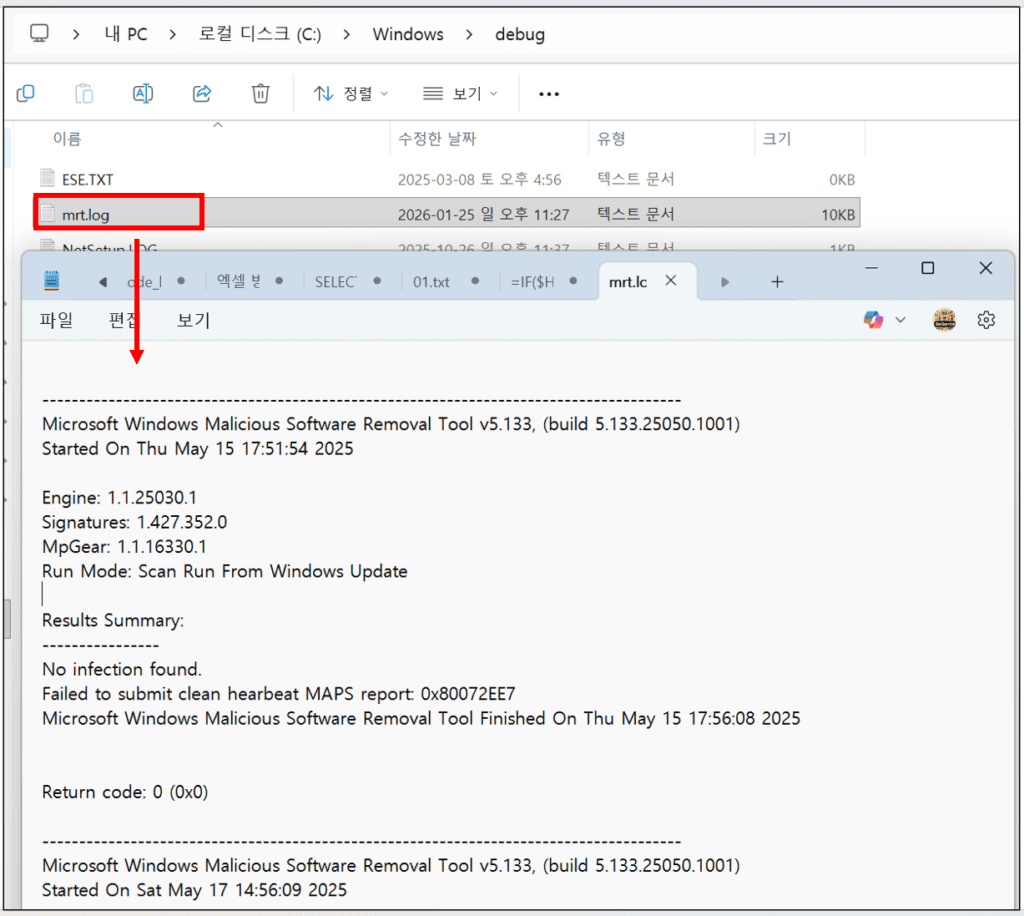Image resolution: width=1024 pixels, height=916 pixels.
Task: Sort by the 크기 column header
Action: coord(776,138)
